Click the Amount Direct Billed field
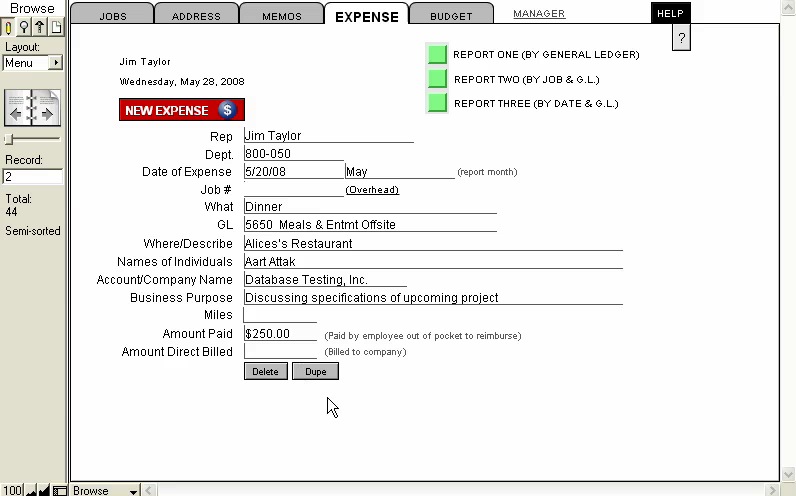Screen dimensions: 796x496 pos(280,351)
